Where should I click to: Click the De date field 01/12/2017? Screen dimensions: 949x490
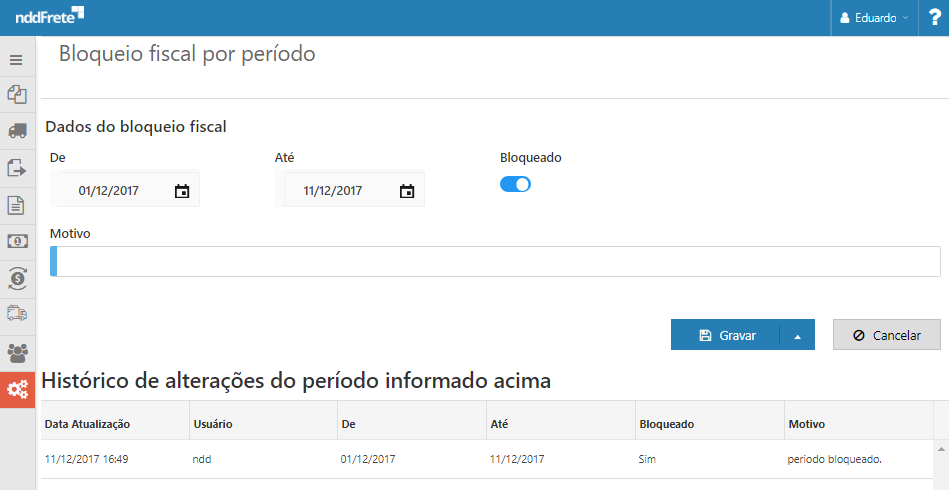click(109, 191)
